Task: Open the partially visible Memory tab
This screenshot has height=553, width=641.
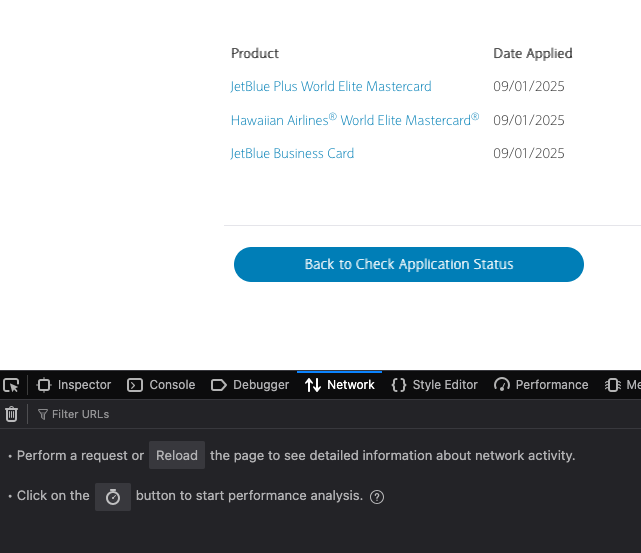Action: point(623,385)
